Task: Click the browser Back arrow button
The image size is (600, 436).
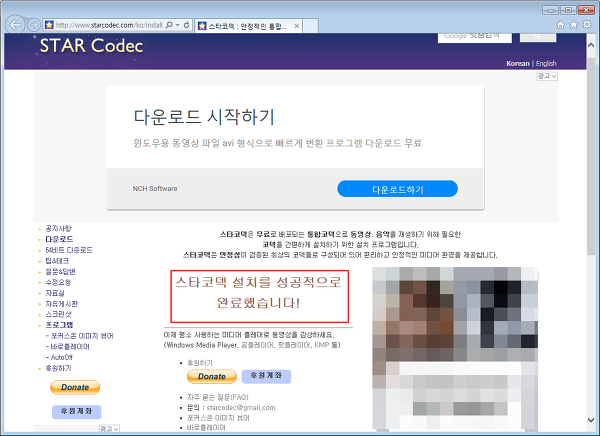Action: tap(15, 25)
